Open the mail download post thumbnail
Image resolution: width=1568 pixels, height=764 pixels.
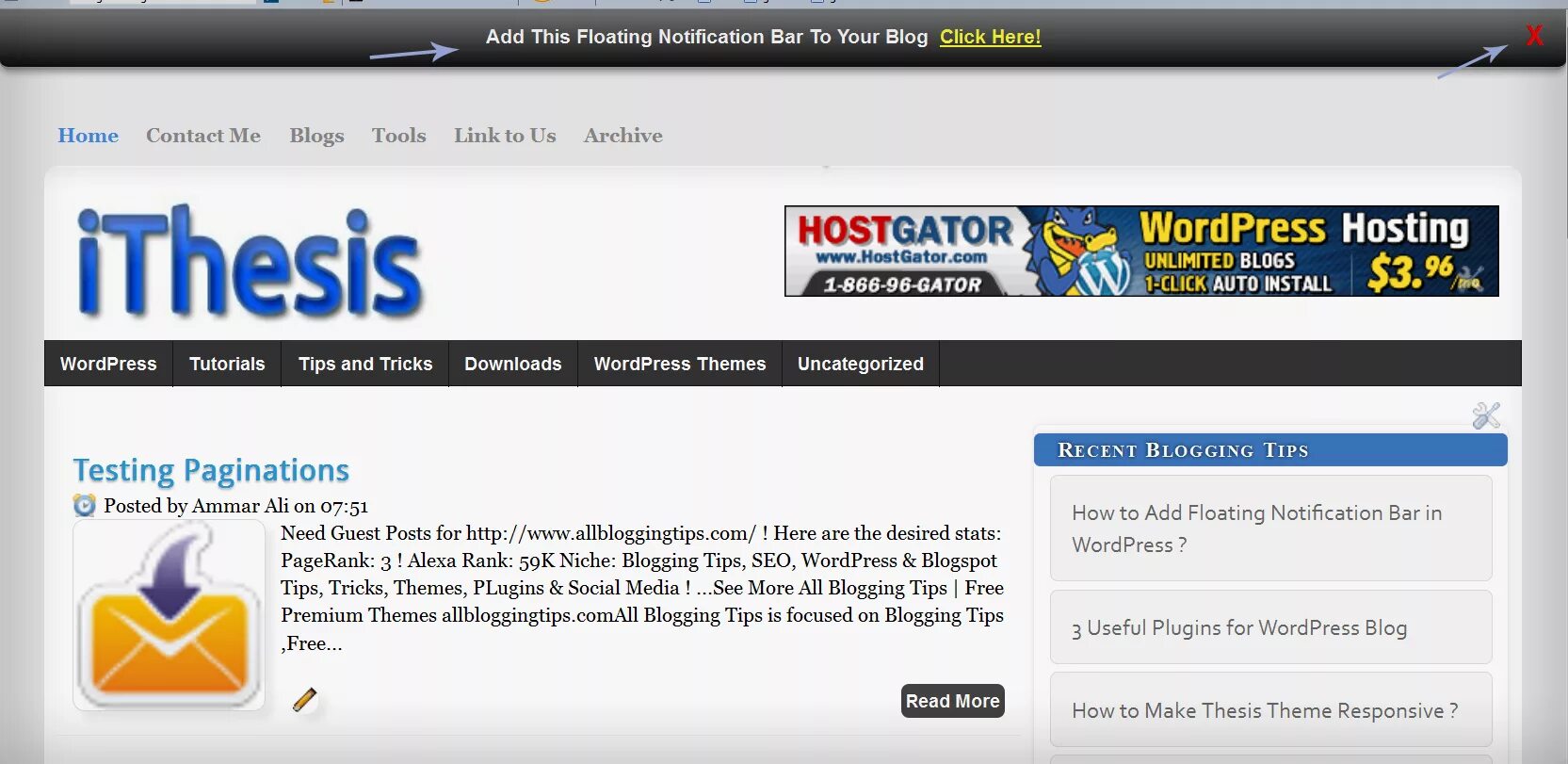click(x=169, y=615)
